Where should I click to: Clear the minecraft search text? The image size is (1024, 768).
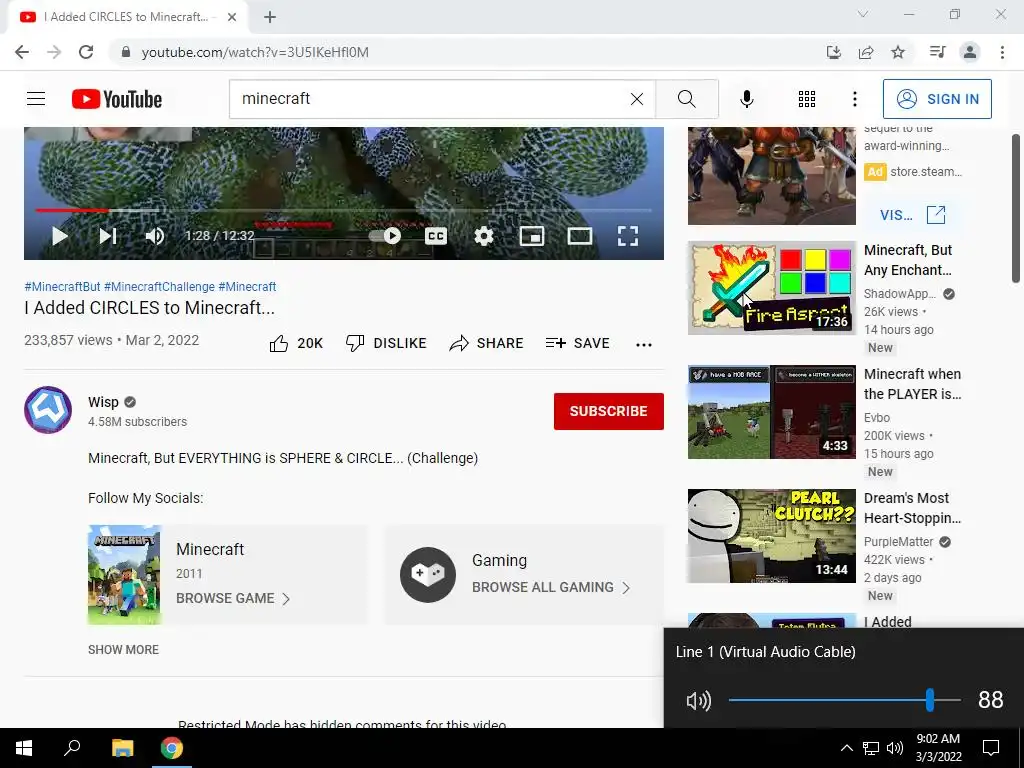click(637, 99)
